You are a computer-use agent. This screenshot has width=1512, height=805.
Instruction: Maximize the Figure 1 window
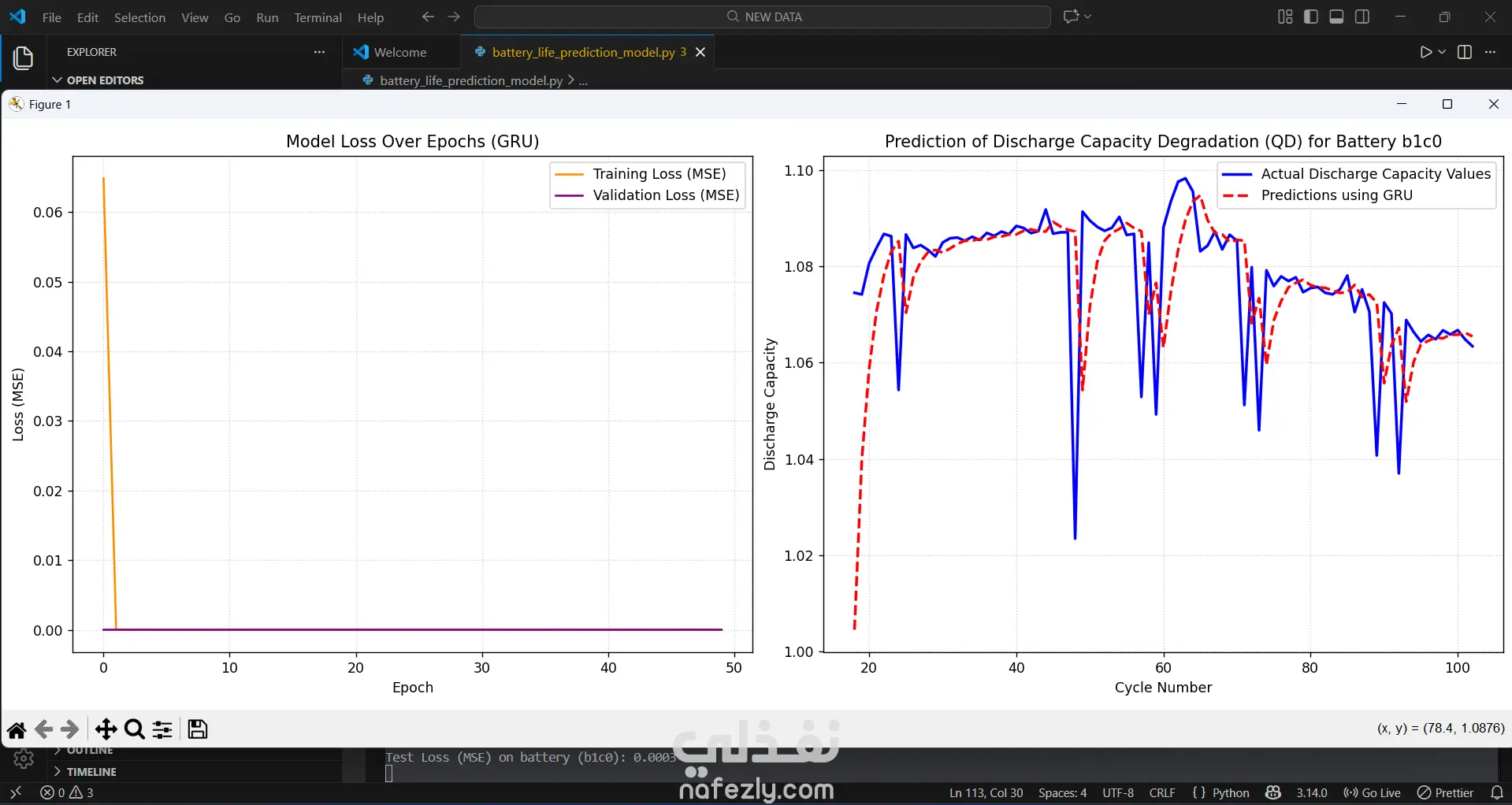point(1447,104)
